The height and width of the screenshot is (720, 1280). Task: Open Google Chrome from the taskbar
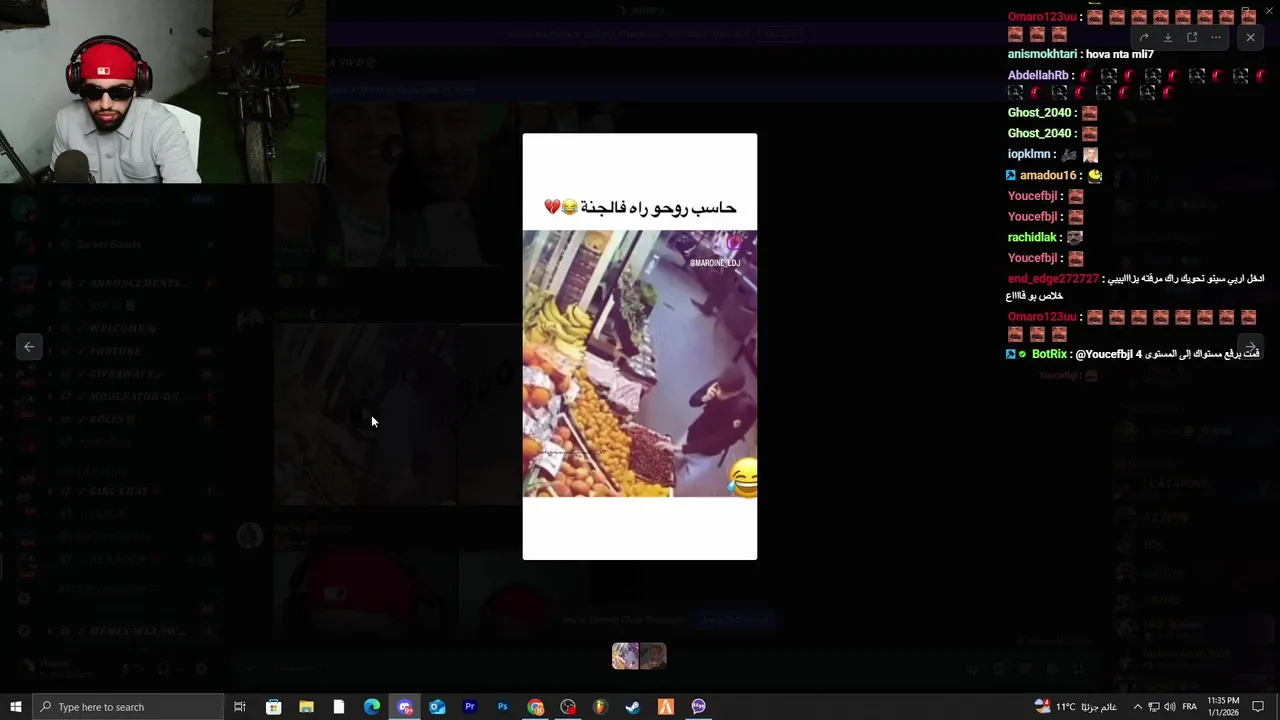click(x=536, y=707)
